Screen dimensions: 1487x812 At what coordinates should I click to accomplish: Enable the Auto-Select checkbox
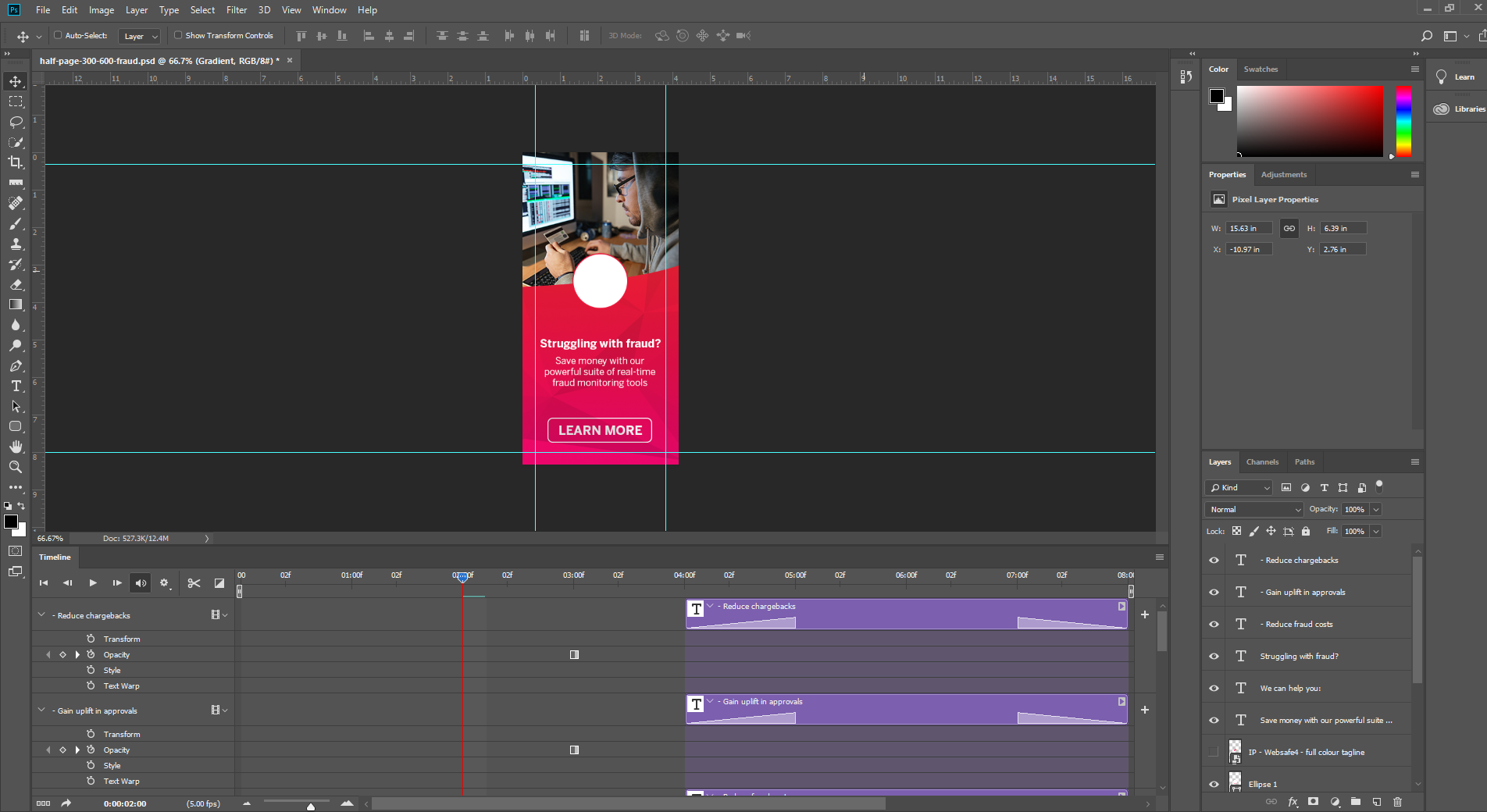(58, 35)
